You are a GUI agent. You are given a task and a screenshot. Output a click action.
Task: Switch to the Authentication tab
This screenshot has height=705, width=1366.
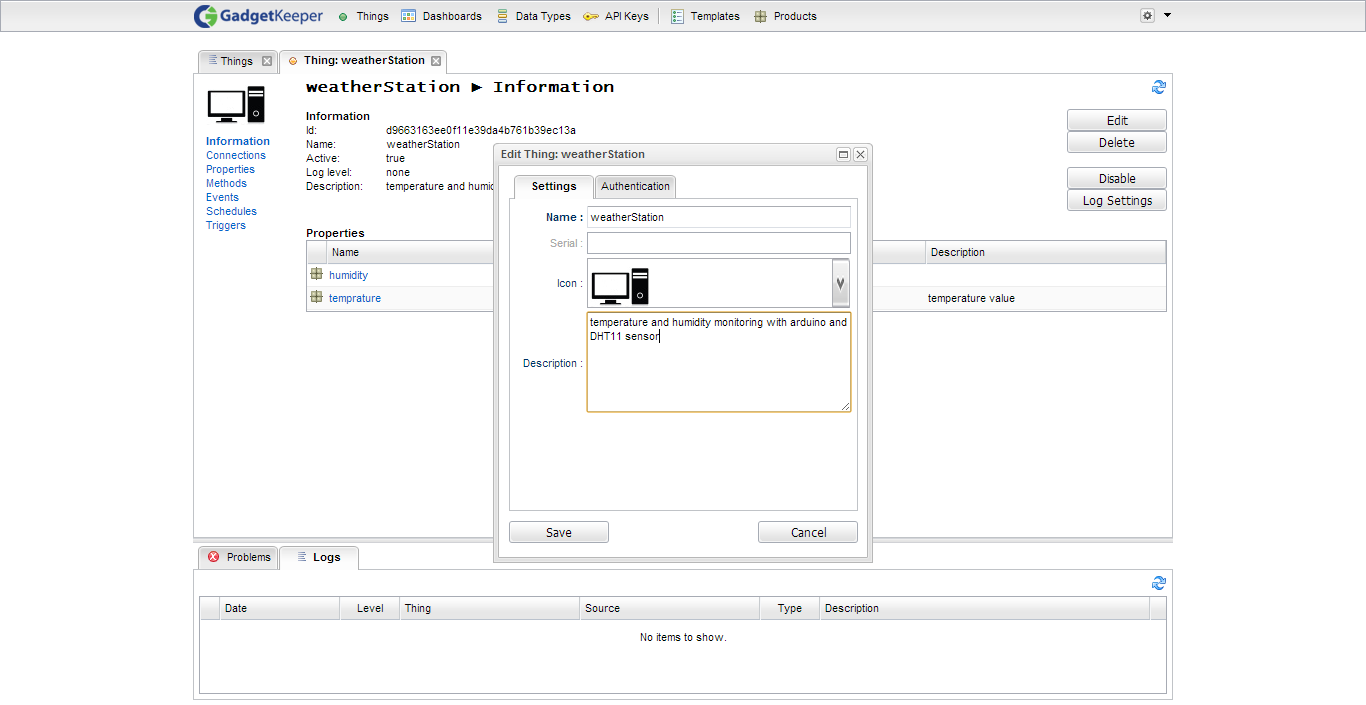[635, 186]
